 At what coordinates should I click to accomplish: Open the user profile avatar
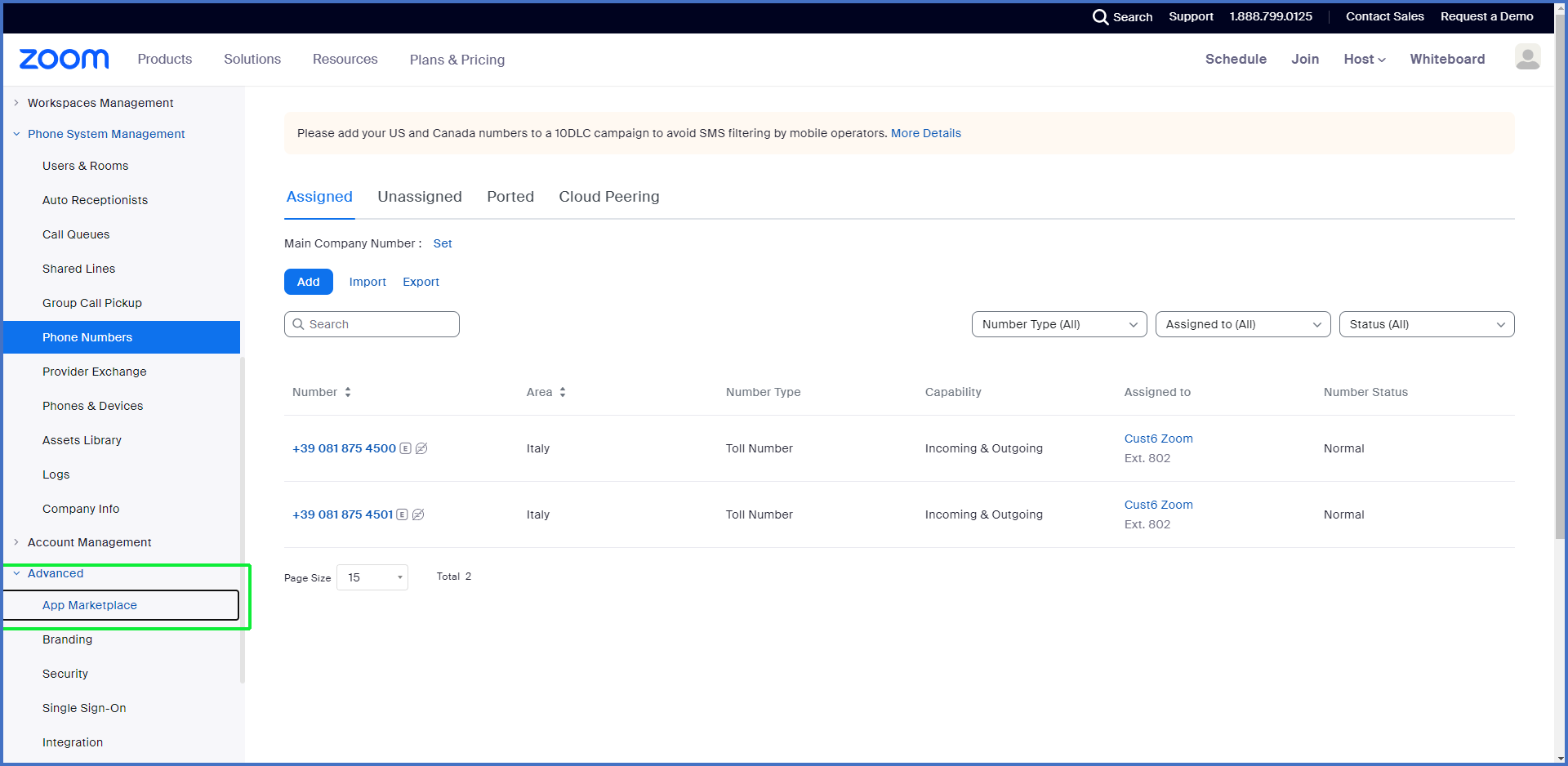pyautogui.click(x=1527, y=57)
